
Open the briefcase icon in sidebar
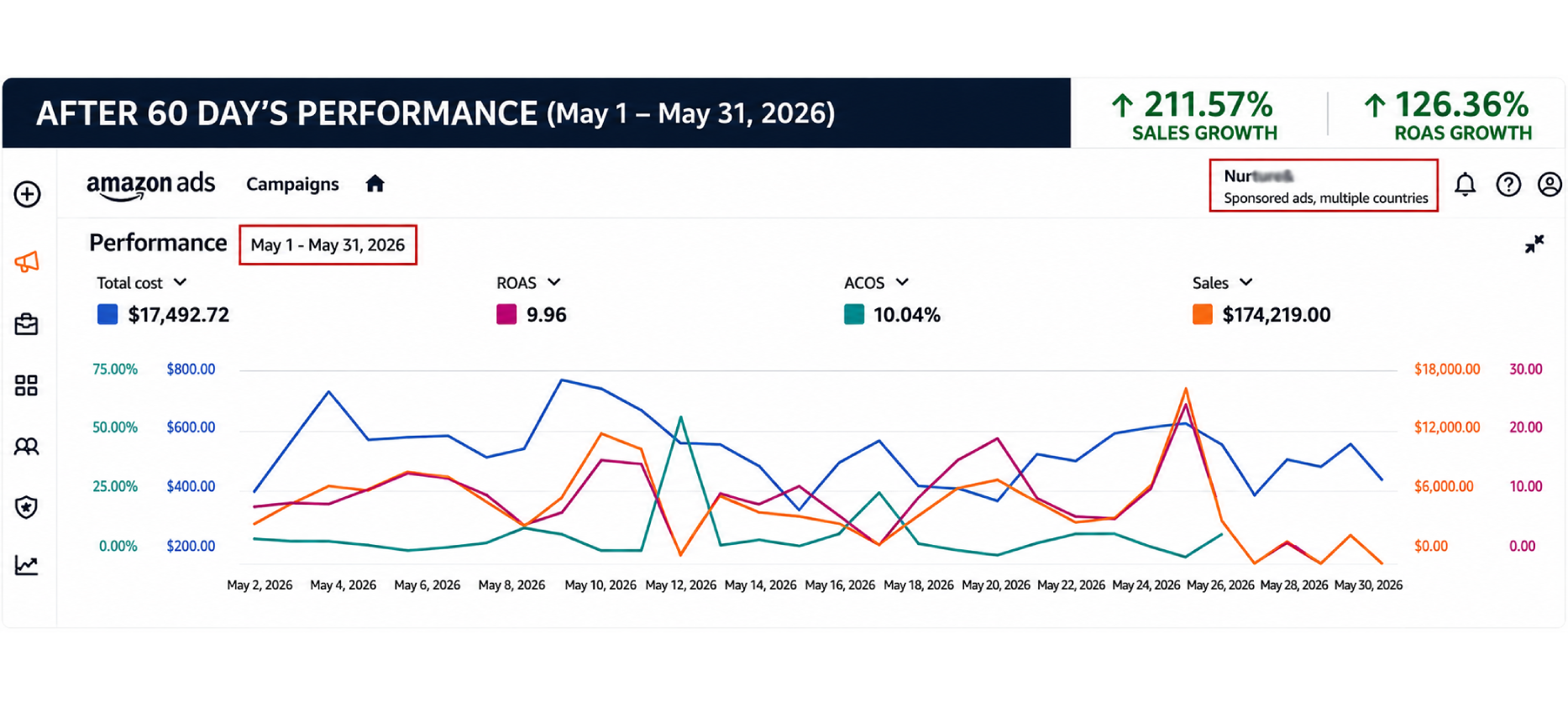pyautogui.click(x=27, y=324)
